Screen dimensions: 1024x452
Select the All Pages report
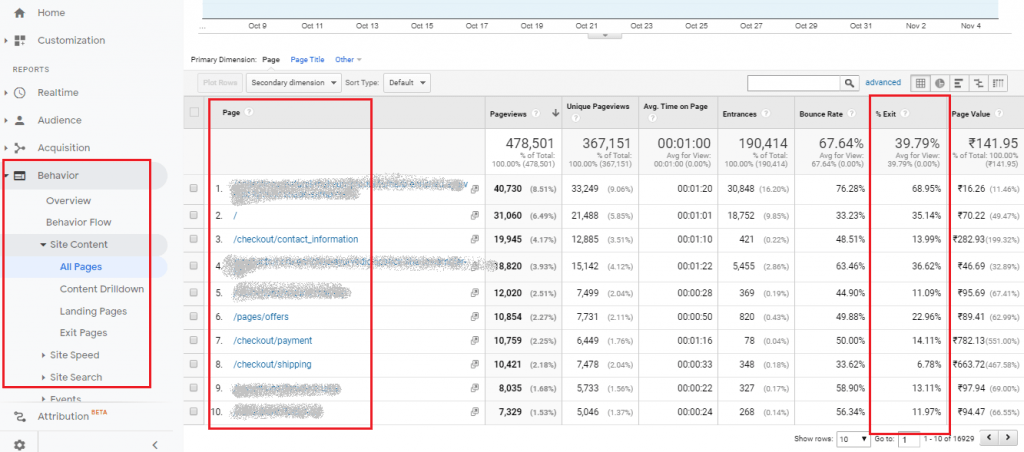click(x=81, y=267)
